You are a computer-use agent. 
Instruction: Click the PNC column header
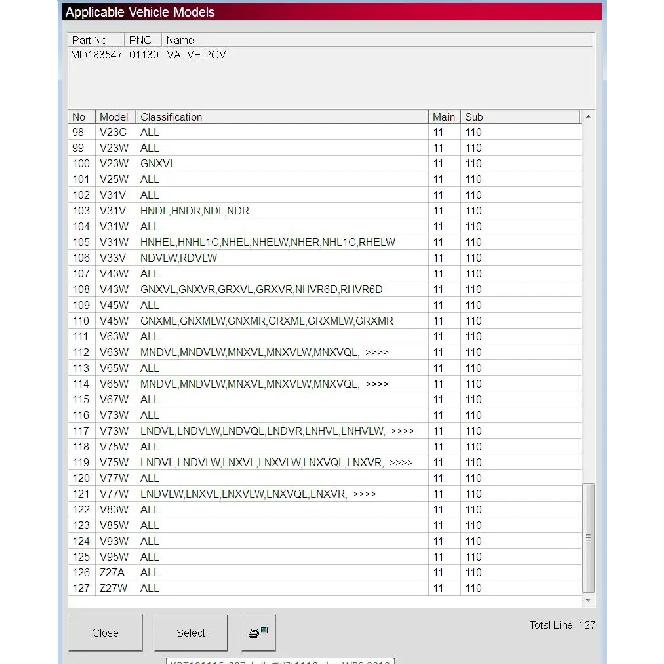click(x=143, y=40)
